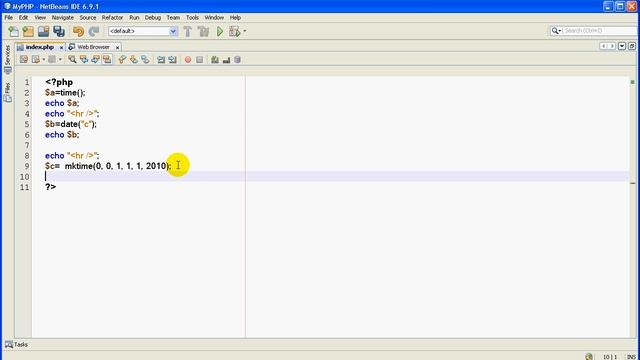640x360 pixels.
Task: Click the 10 | 1 cursor position indicator
Action: [x=610, y=357]
